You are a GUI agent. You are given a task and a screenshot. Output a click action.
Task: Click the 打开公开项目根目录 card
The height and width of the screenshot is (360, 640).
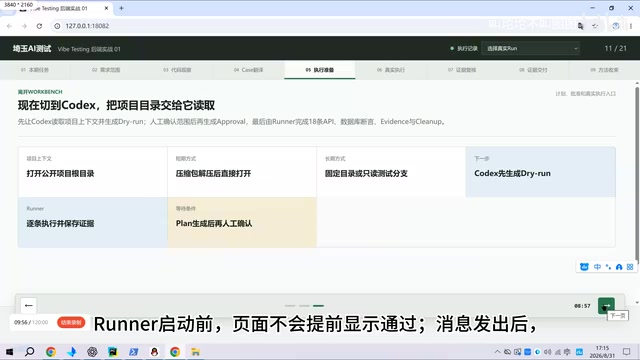pyautogui.click(x=93, y=172)
